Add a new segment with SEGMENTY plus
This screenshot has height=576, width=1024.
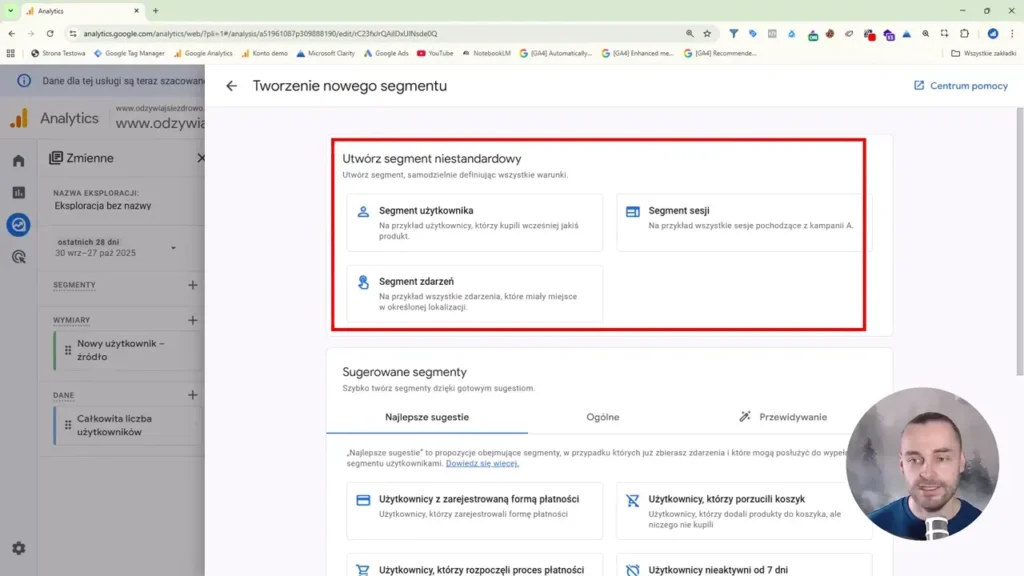click(192, 285)
